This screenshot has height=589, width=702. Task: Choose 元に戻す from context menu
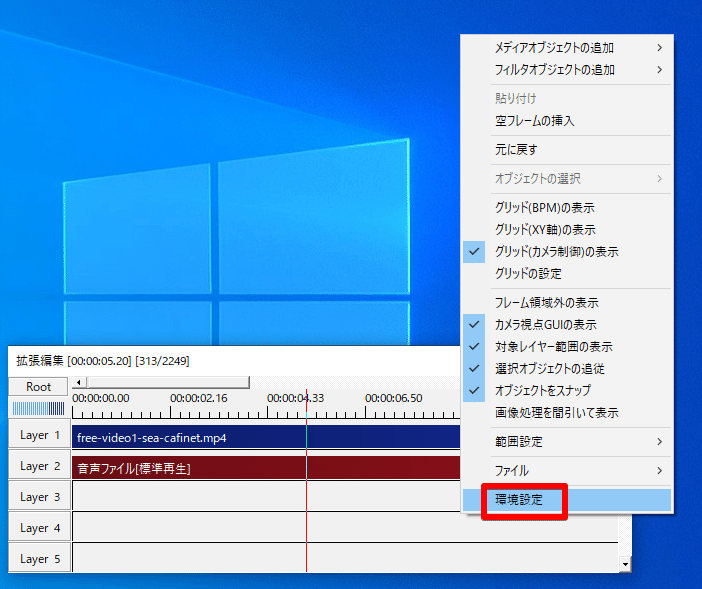[x=567, y=149]
